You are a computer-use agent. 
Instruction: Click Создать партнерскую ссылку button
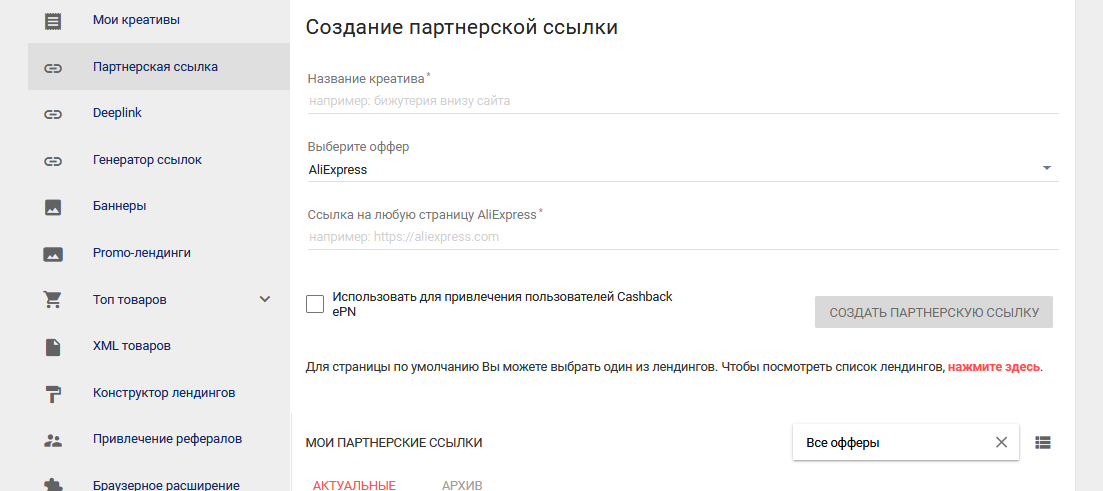[933, 312]
